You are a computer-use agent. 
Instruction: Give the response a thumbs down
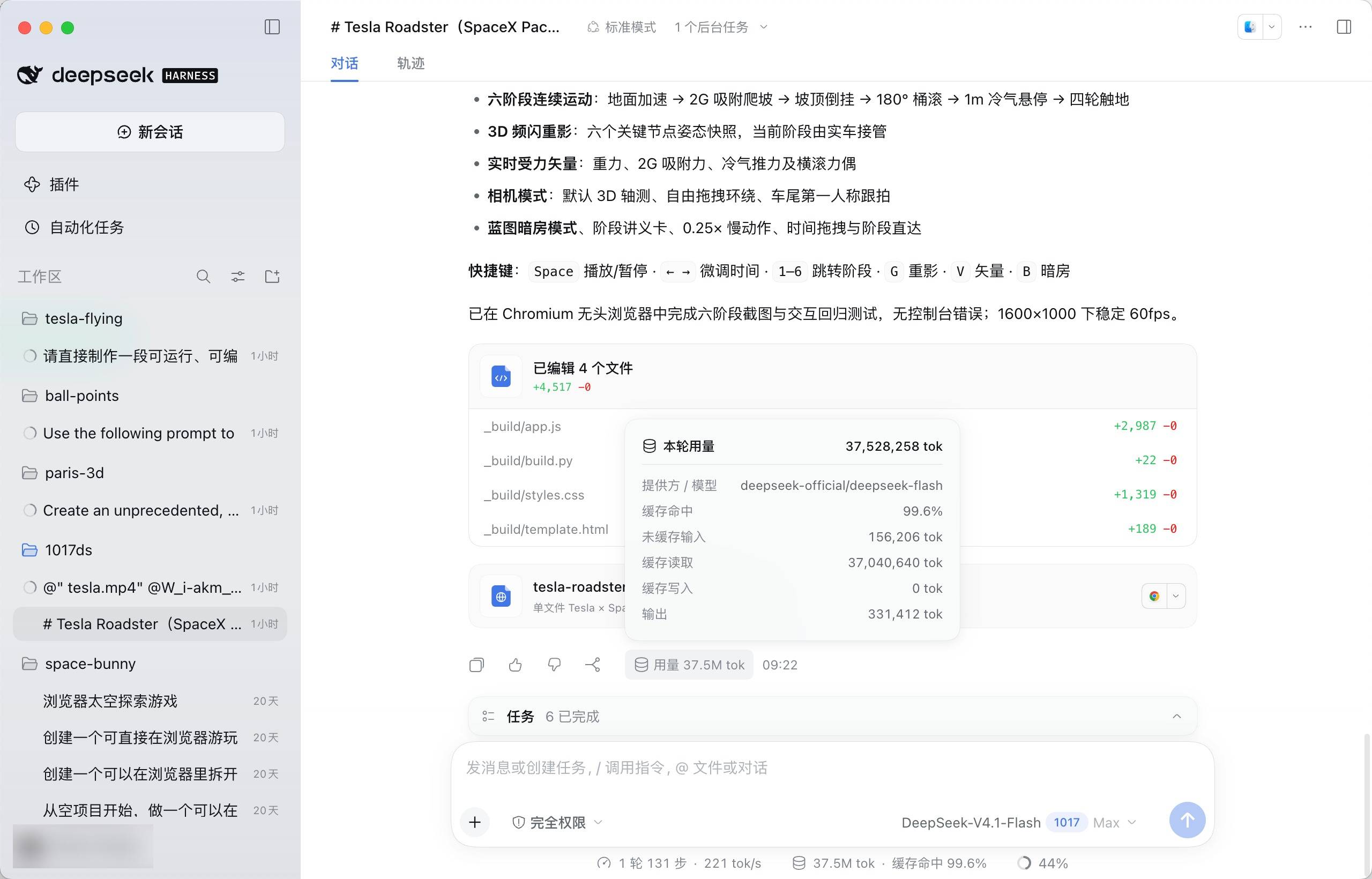(554, 665)
